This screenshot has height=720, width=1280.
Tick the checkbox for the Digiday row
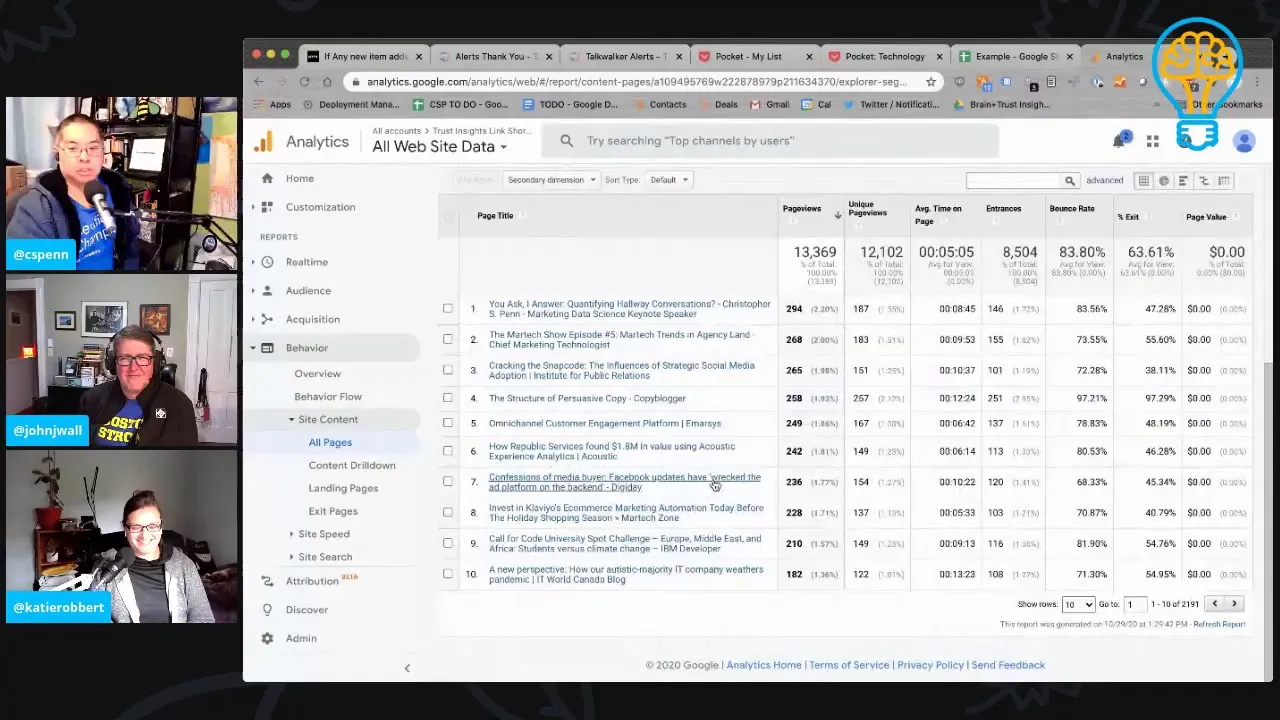tap(448, 482)
